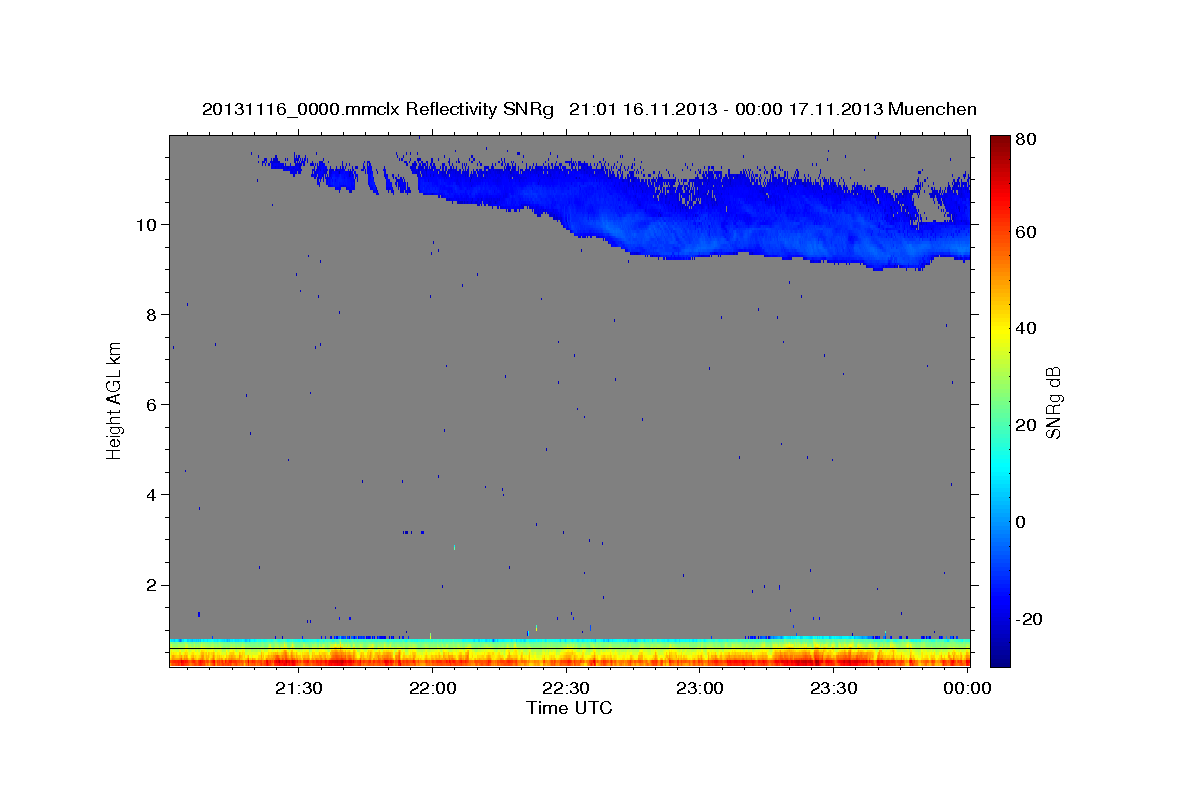The height and width of the screenshot is (800, 1200).
Task: Click the colorbar label 0
Action: point(1022,521)
